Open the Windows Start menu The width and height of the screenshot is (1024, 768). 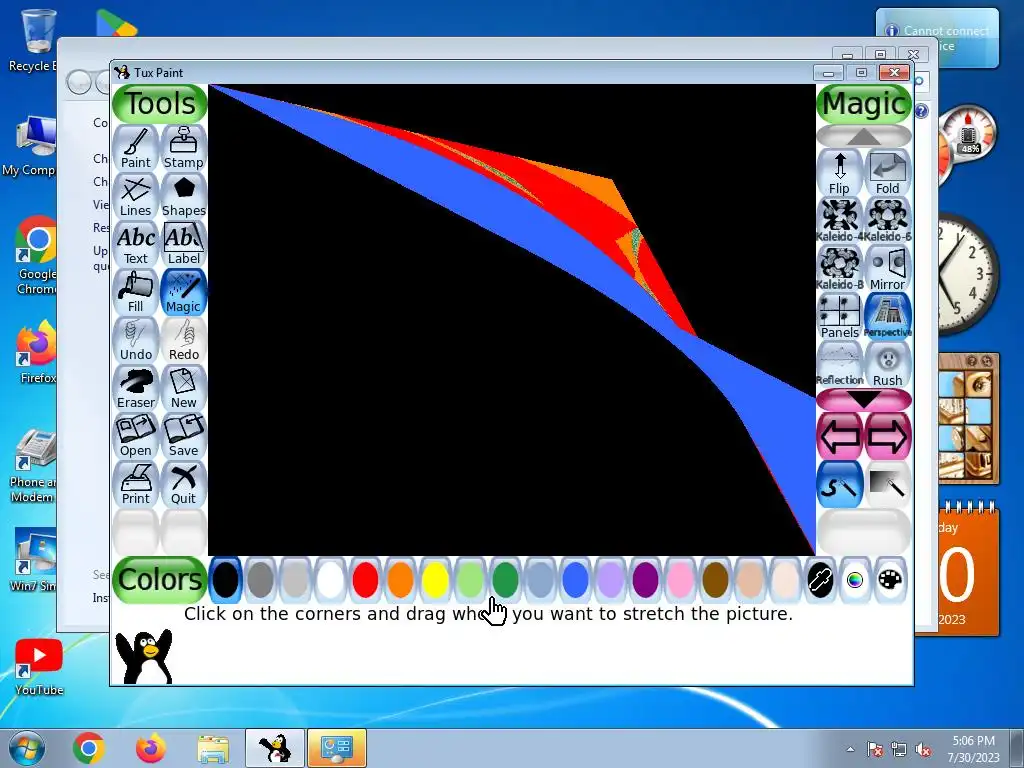pyautogui.click(x=26, y=748)
